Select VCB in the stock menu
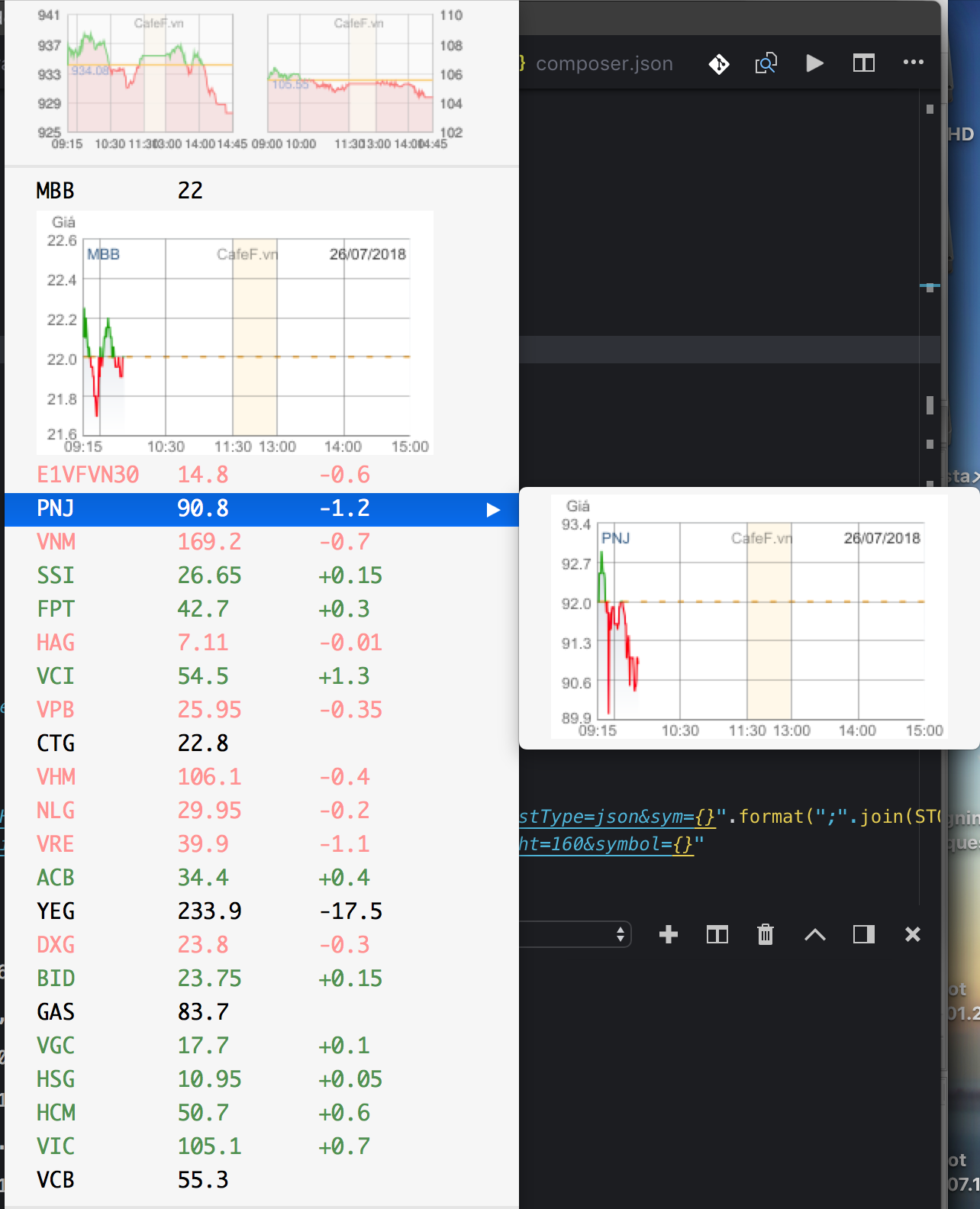This screenshot has height=1209, width=980. [262, 1181]
